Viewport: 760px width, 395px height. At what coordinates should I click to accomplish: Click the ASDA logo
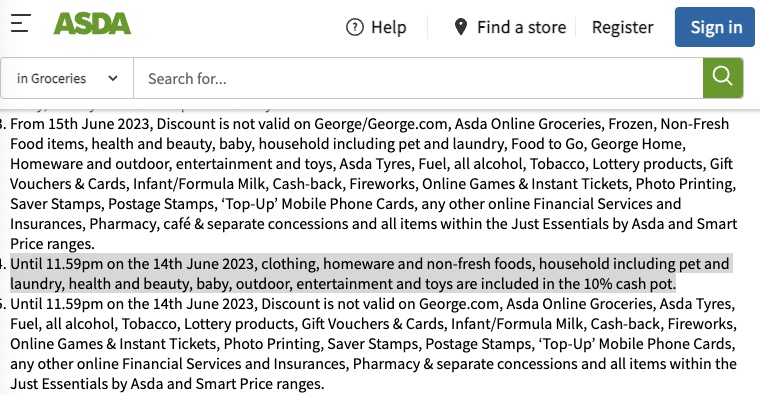(x=92, y=23)
